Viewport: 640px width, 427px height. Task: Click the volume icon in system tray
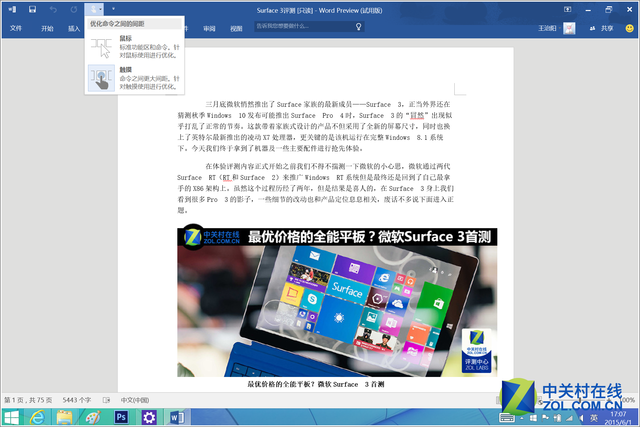click(x=581, y=418)
